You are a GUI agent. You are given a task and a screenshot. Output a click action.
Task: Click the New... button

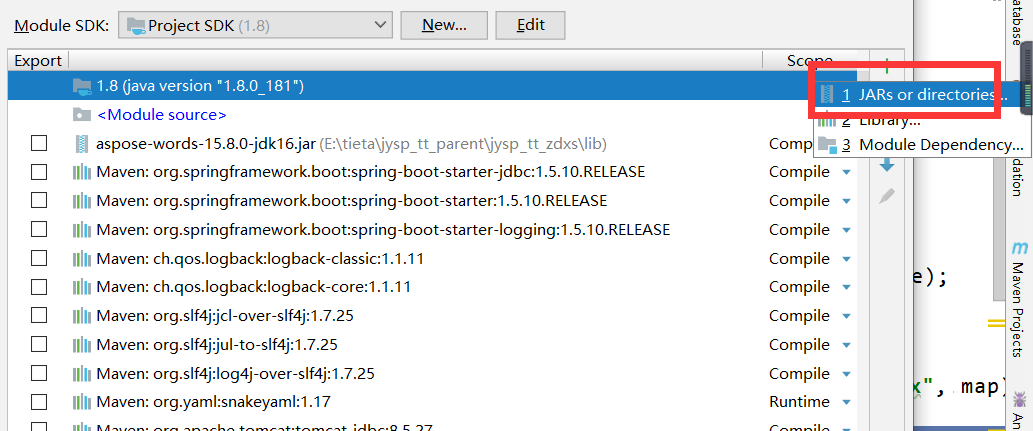click(x=444, y=26)
